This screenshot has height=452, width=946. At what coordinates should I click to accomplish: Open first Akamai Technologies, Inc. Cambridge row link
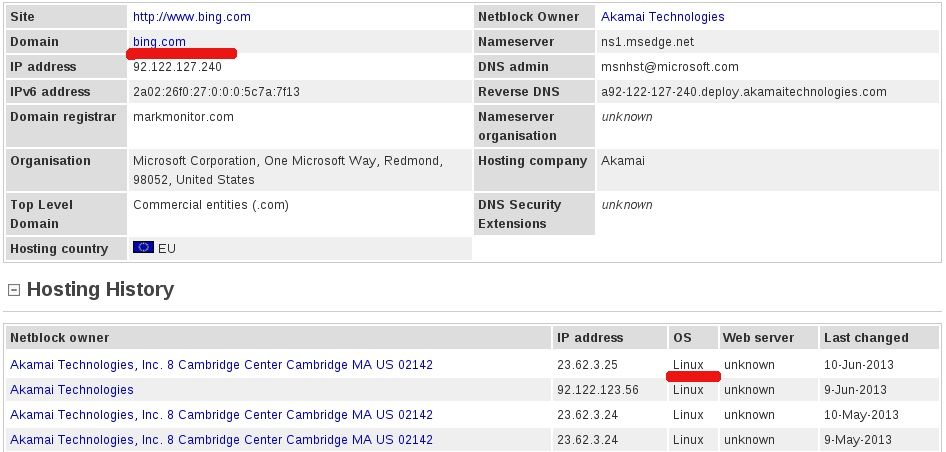tap(221, 365)
